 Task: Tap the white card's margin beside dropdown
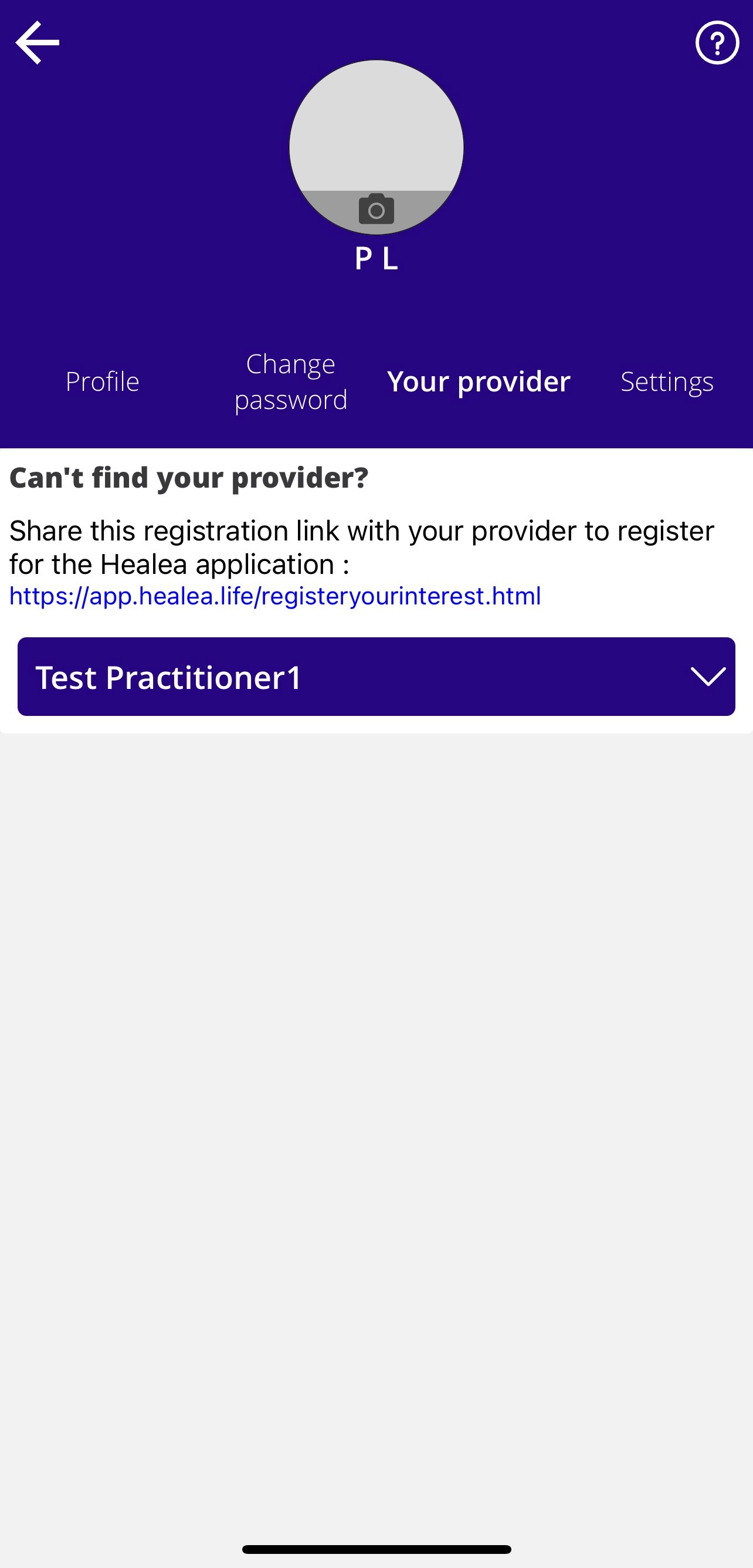9,677
